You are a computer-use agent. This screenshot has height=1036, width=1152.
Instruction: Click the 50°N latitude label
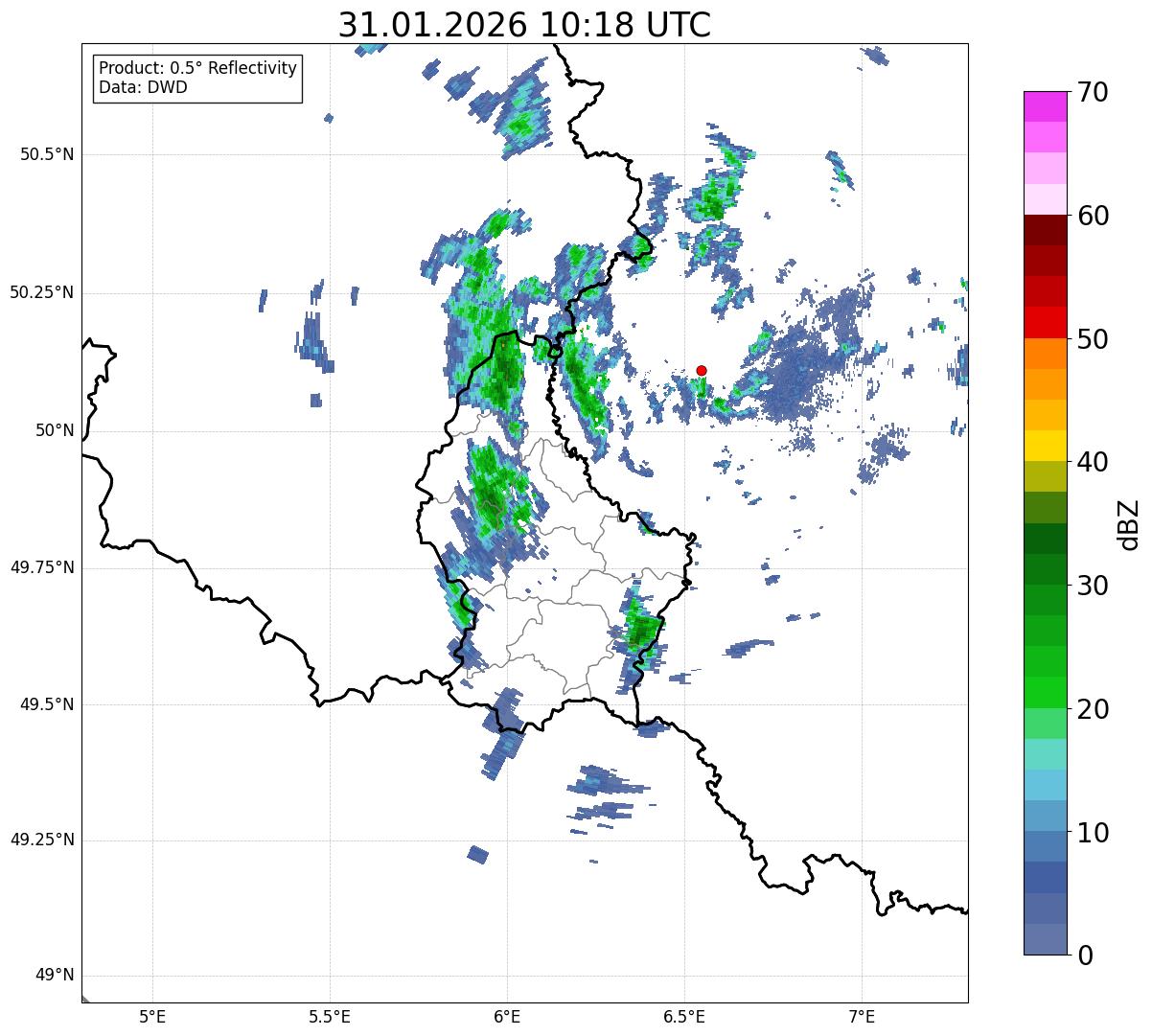[55, 430]
